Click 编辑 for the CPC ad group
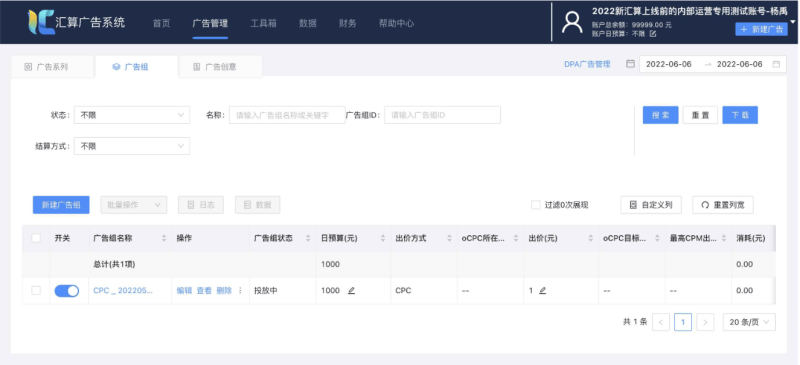Viewport: 800px width, 365px height. [184, 290]
